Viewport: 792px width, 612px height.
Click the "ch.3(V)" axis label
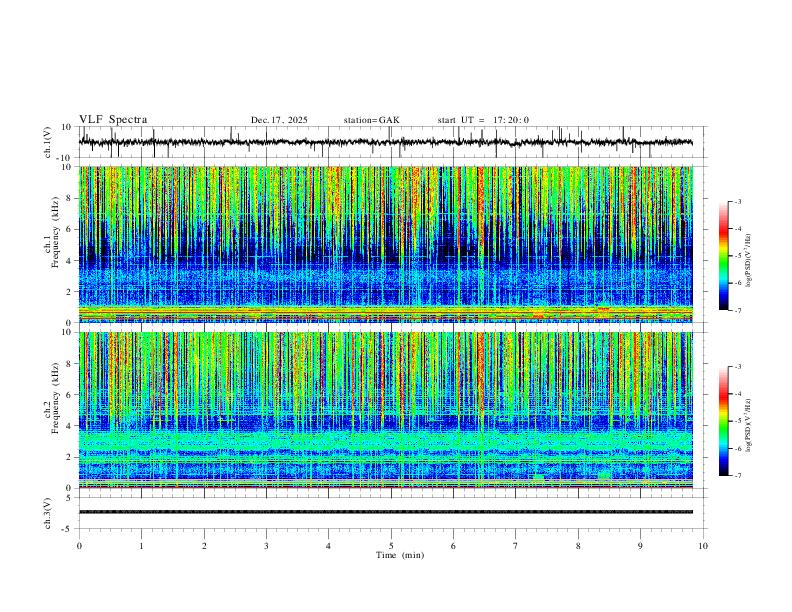pyautogui.click(x=48, y=513)
